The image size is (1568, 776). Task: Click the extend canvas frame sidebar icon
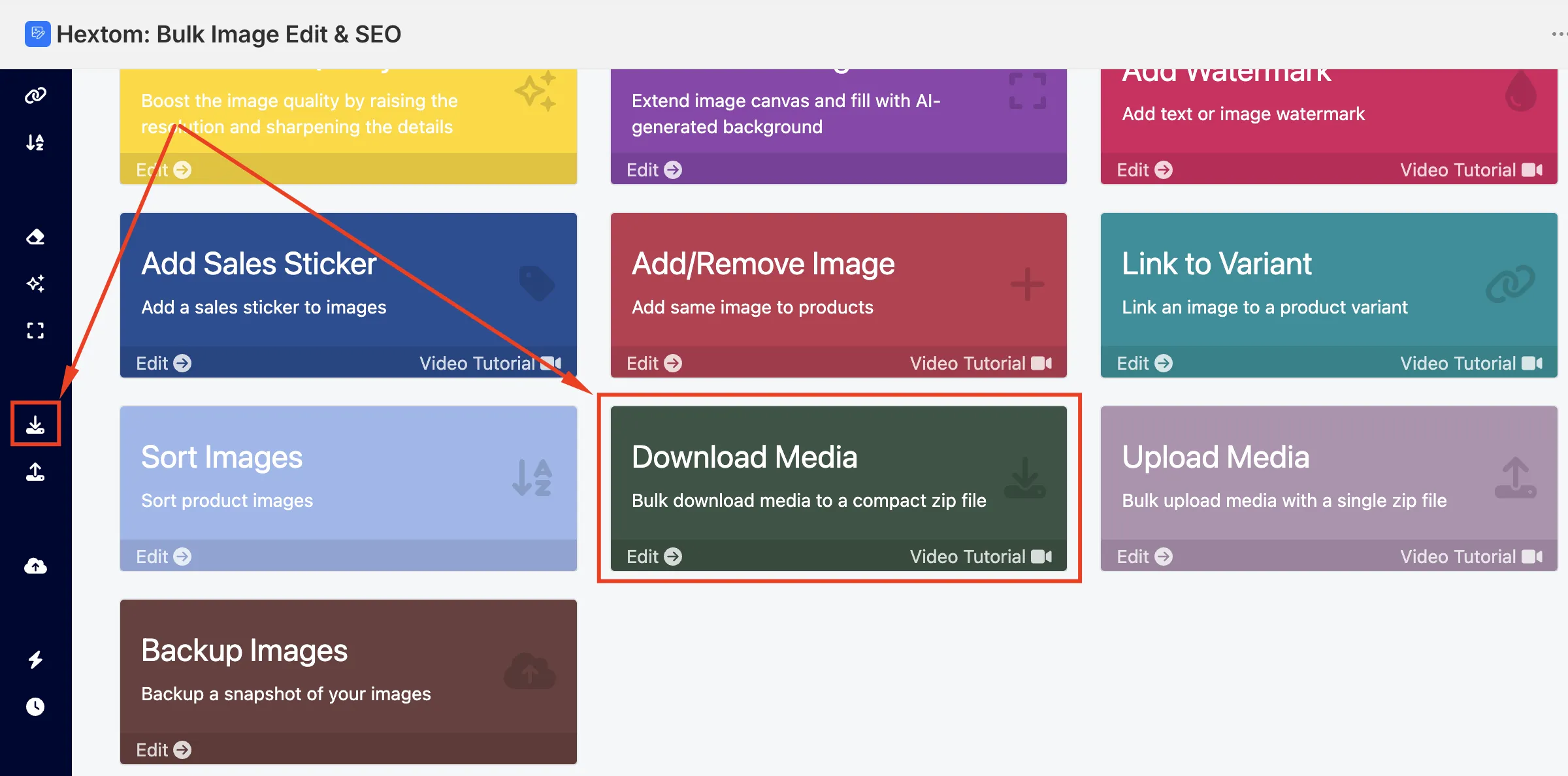pyautogui.click(x=35, y=331)
